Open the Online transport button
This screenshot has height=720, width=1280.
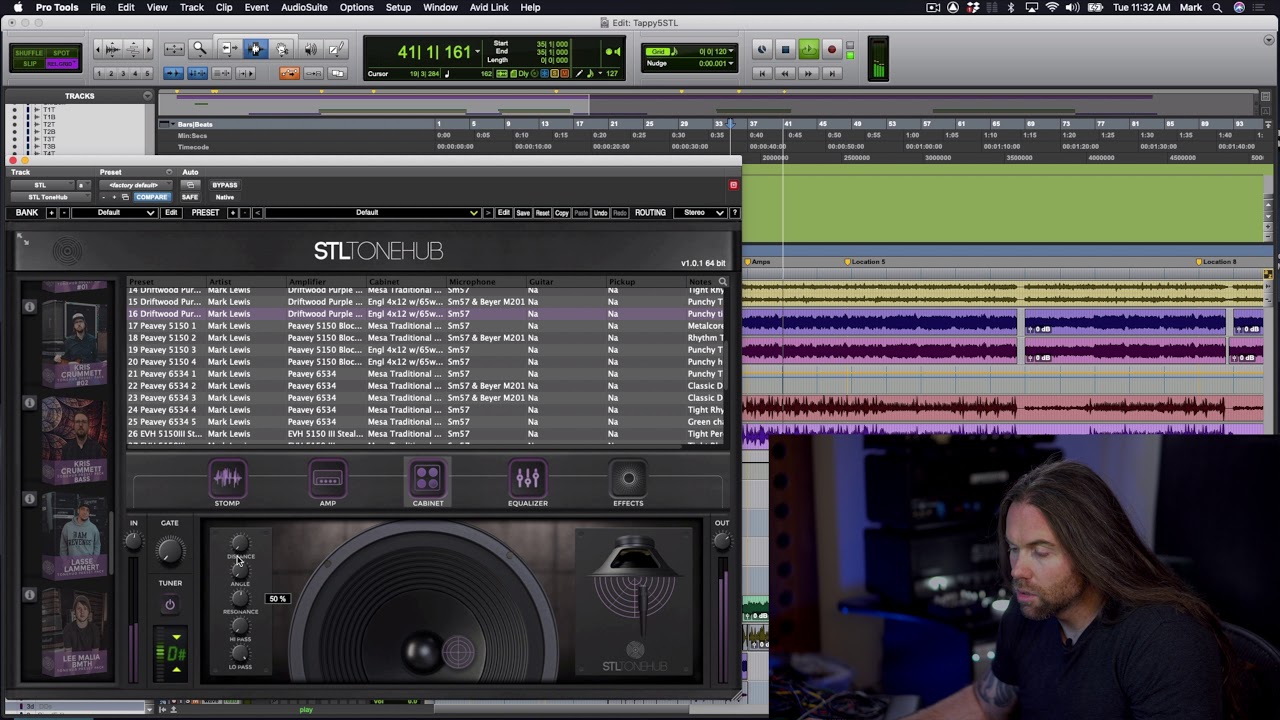tap(762, 50)
